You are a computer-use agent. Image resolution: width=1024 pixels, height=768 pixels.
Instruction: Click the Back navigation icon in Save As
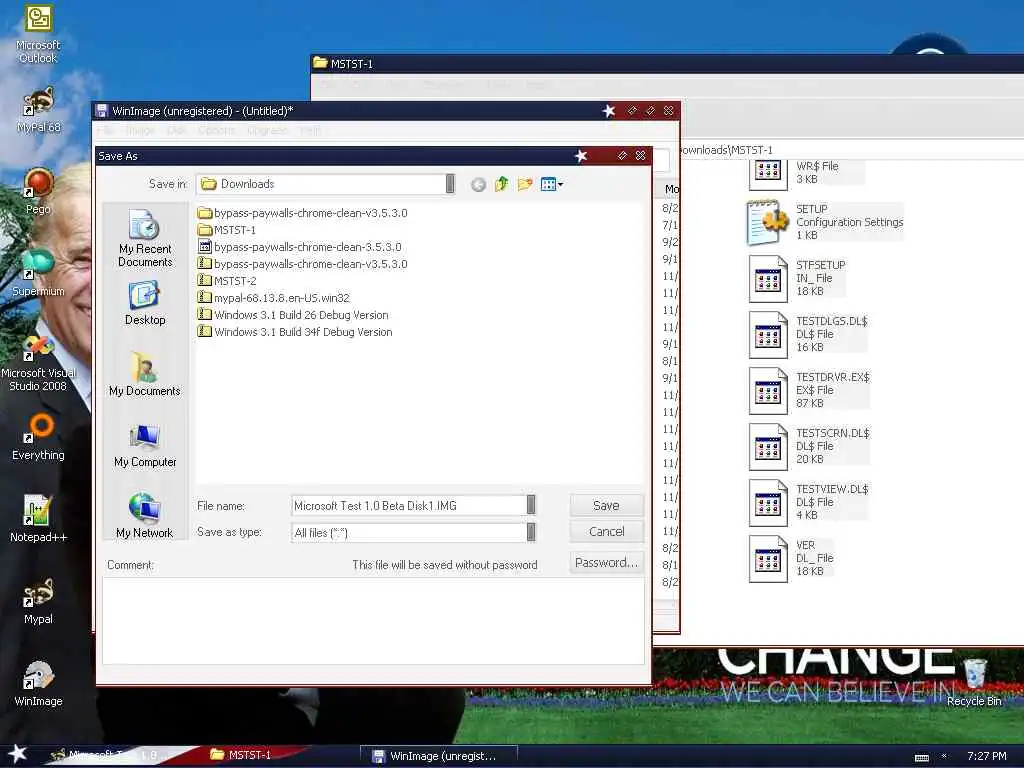tap(478, 185)
